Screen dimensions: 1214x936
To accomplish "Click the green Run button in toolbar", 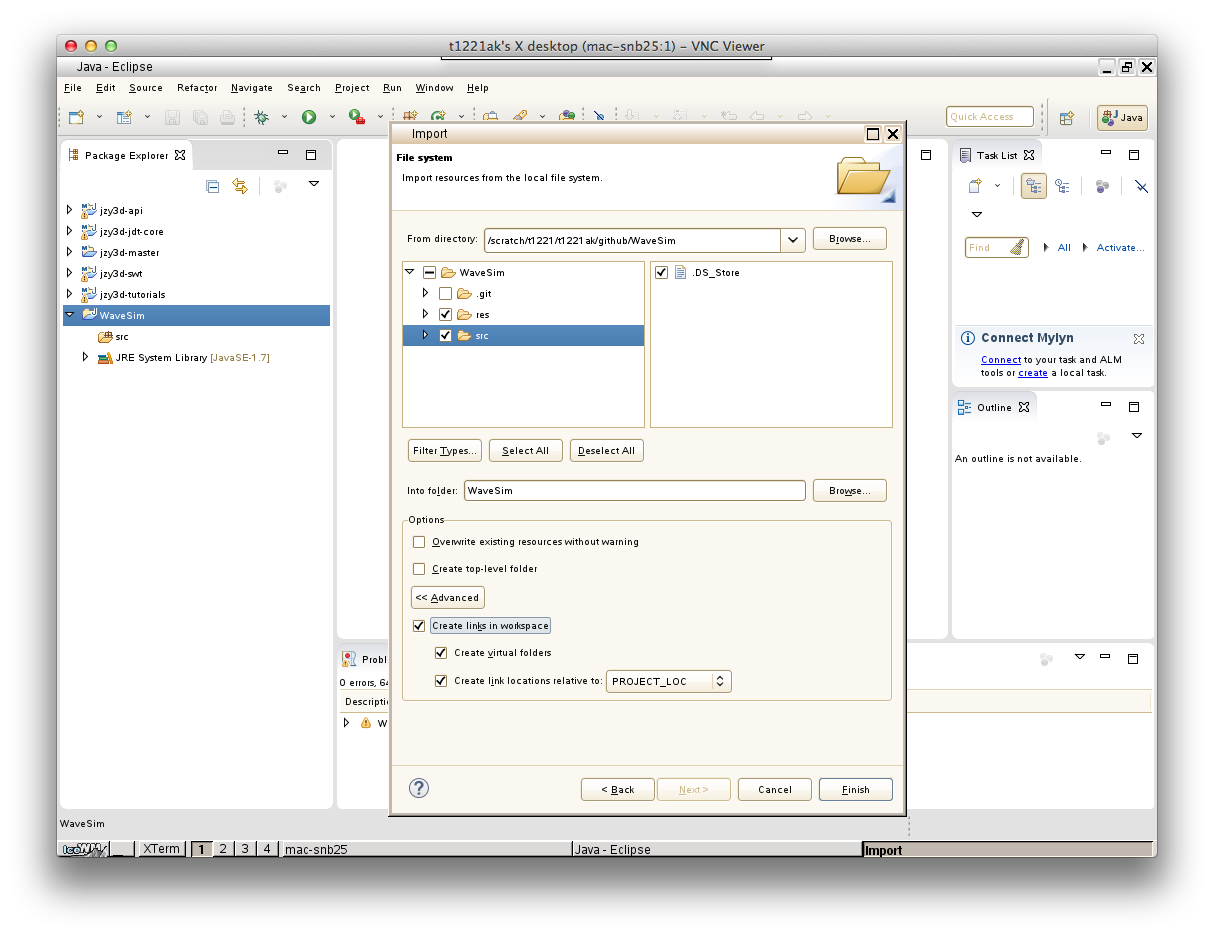I will coord(309,117).
